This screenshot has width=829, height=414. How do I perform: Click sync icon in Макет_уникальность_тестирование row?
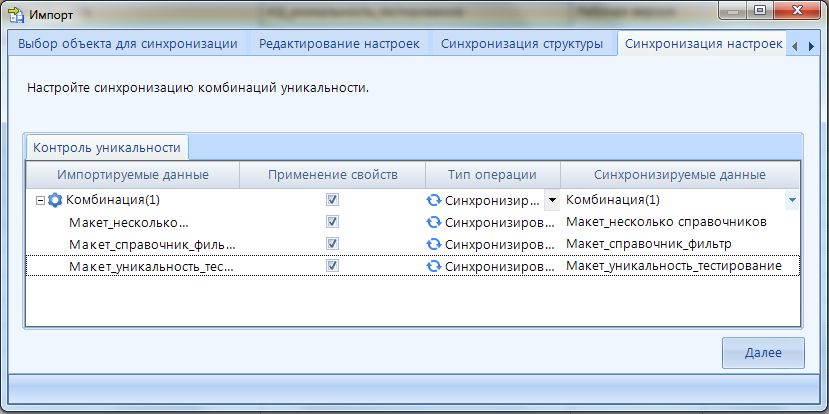(434, 266)
